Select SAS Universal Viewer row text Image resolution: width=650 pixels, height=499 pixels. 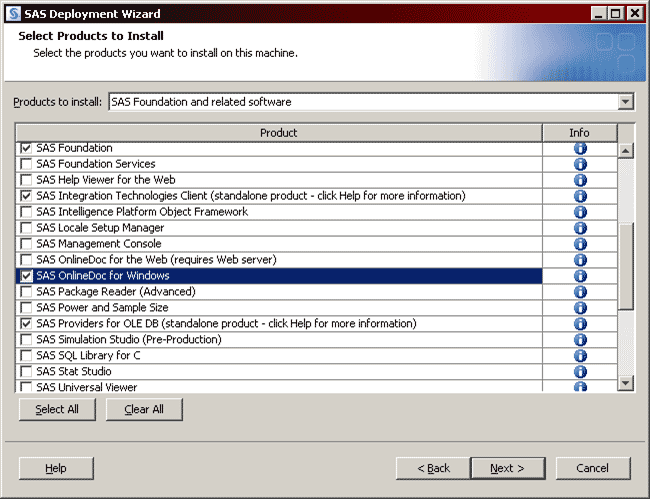point(87,387)
